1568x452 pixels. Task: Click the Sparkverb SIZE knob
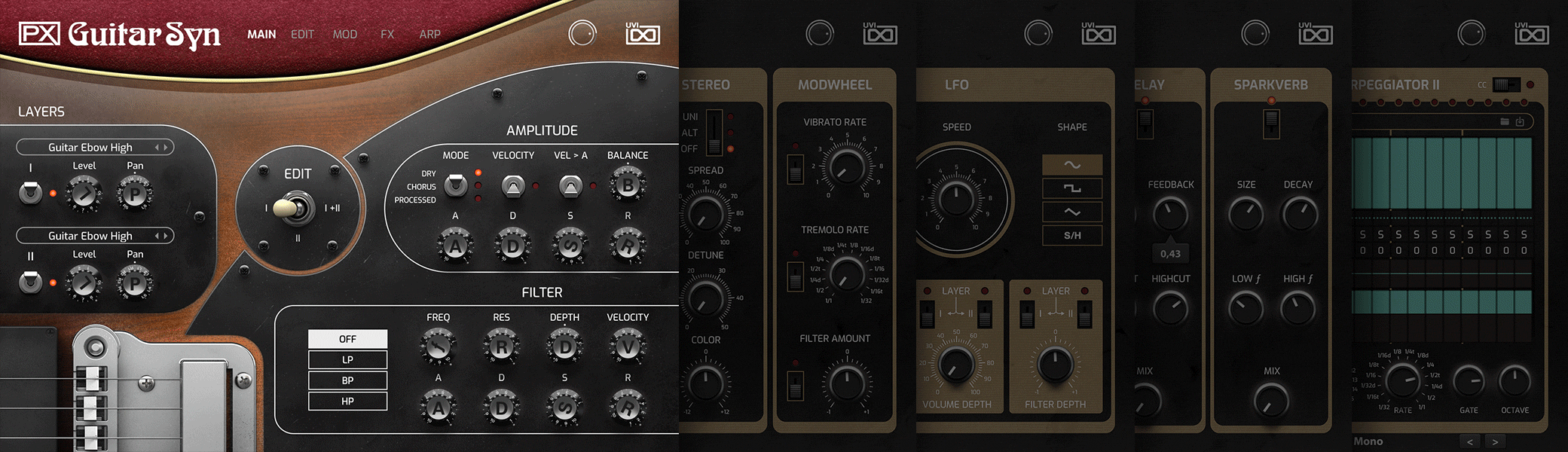[1246, 214]
